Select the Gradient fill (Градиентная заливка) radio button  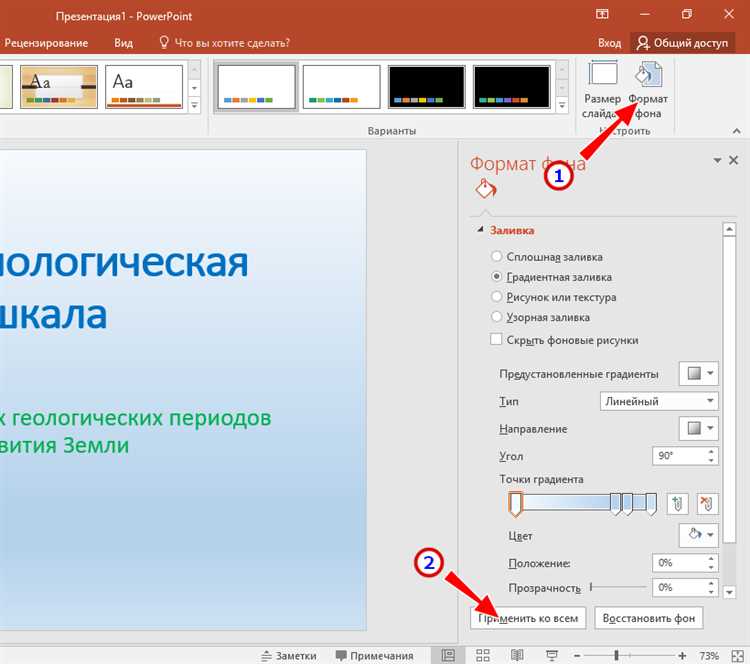coord(496,277)
